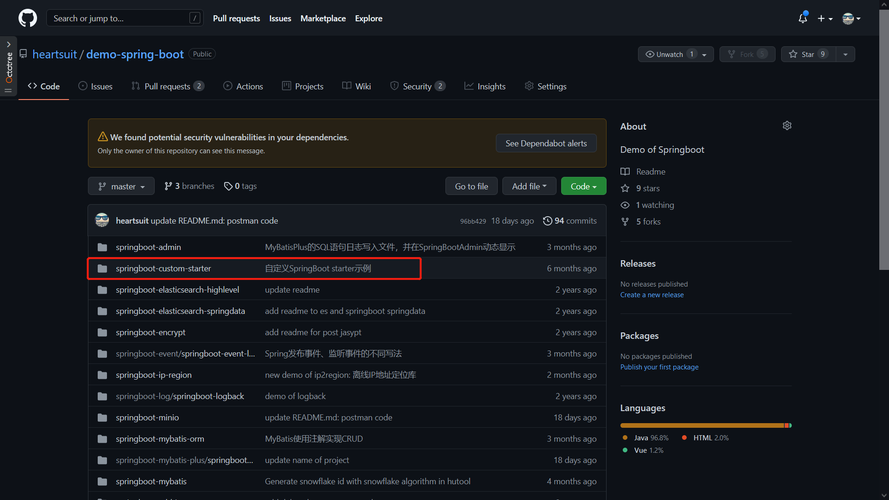Click folder icon of springboot-encrypt row

102,332
